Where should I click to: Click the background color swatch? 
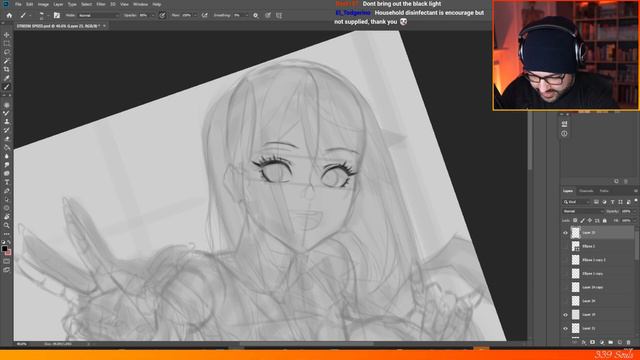[x=8, y=252]
